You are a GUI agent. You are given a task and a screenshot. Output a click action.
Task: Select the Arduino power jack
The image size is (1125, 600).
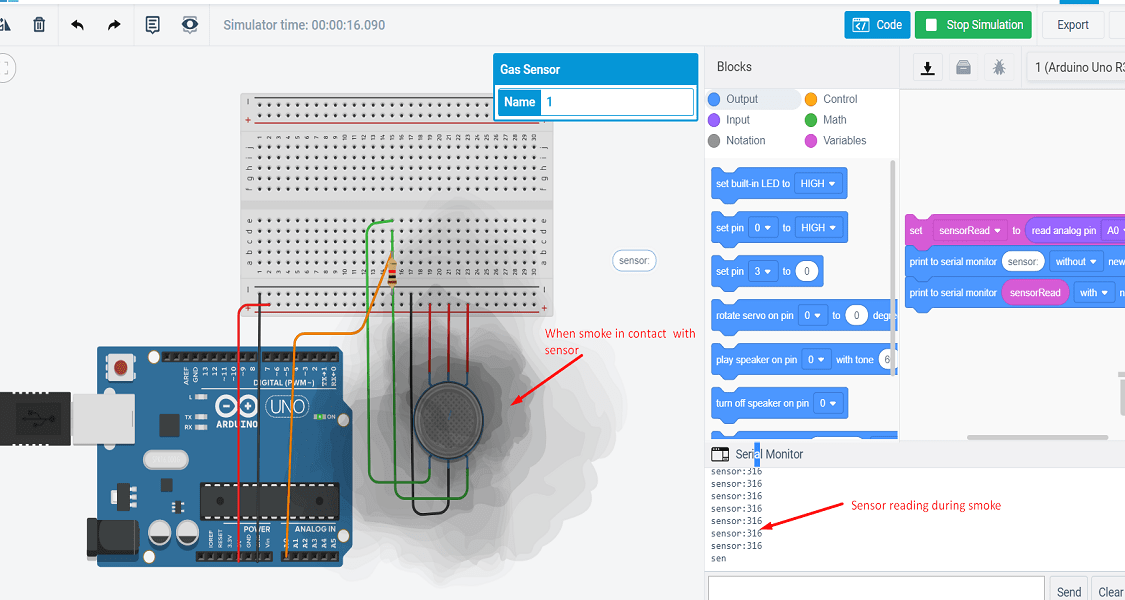pyautogui.click(x=113, y=538)
